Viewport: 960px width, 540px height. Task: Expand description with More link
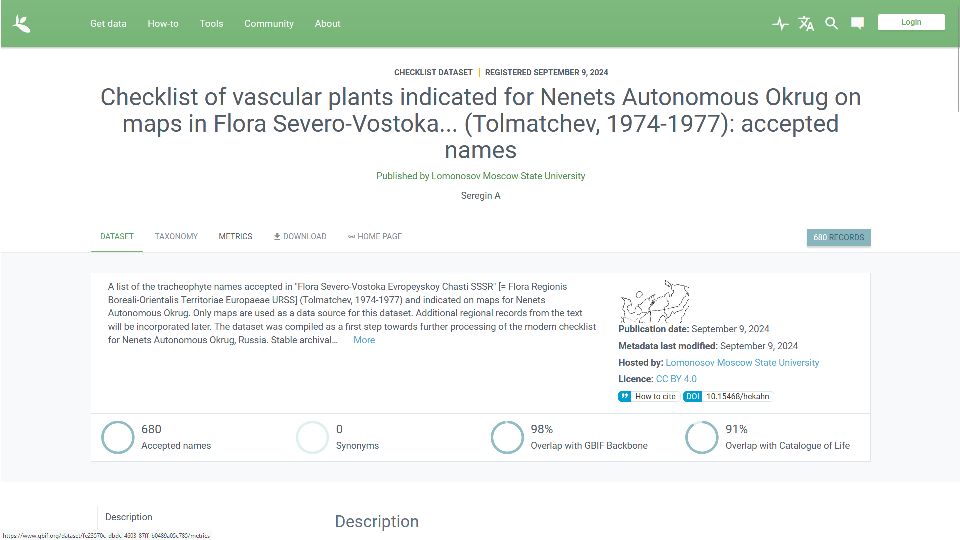point(364,340)
